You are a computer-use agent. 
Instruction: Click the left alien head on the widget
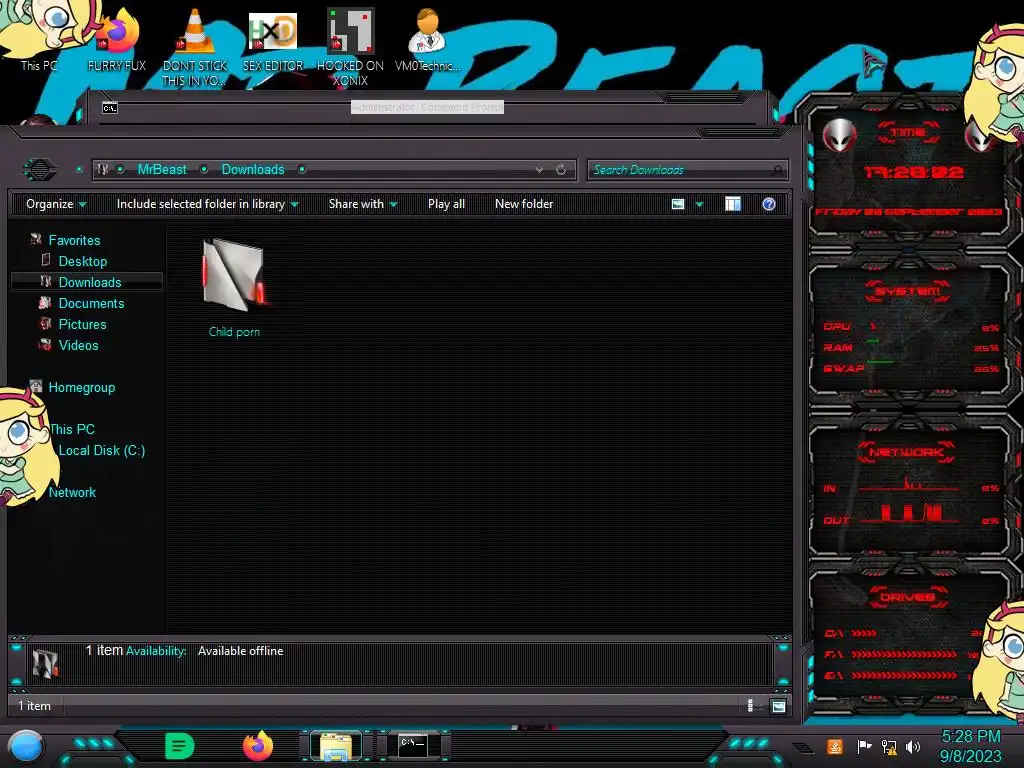[839, 135]
